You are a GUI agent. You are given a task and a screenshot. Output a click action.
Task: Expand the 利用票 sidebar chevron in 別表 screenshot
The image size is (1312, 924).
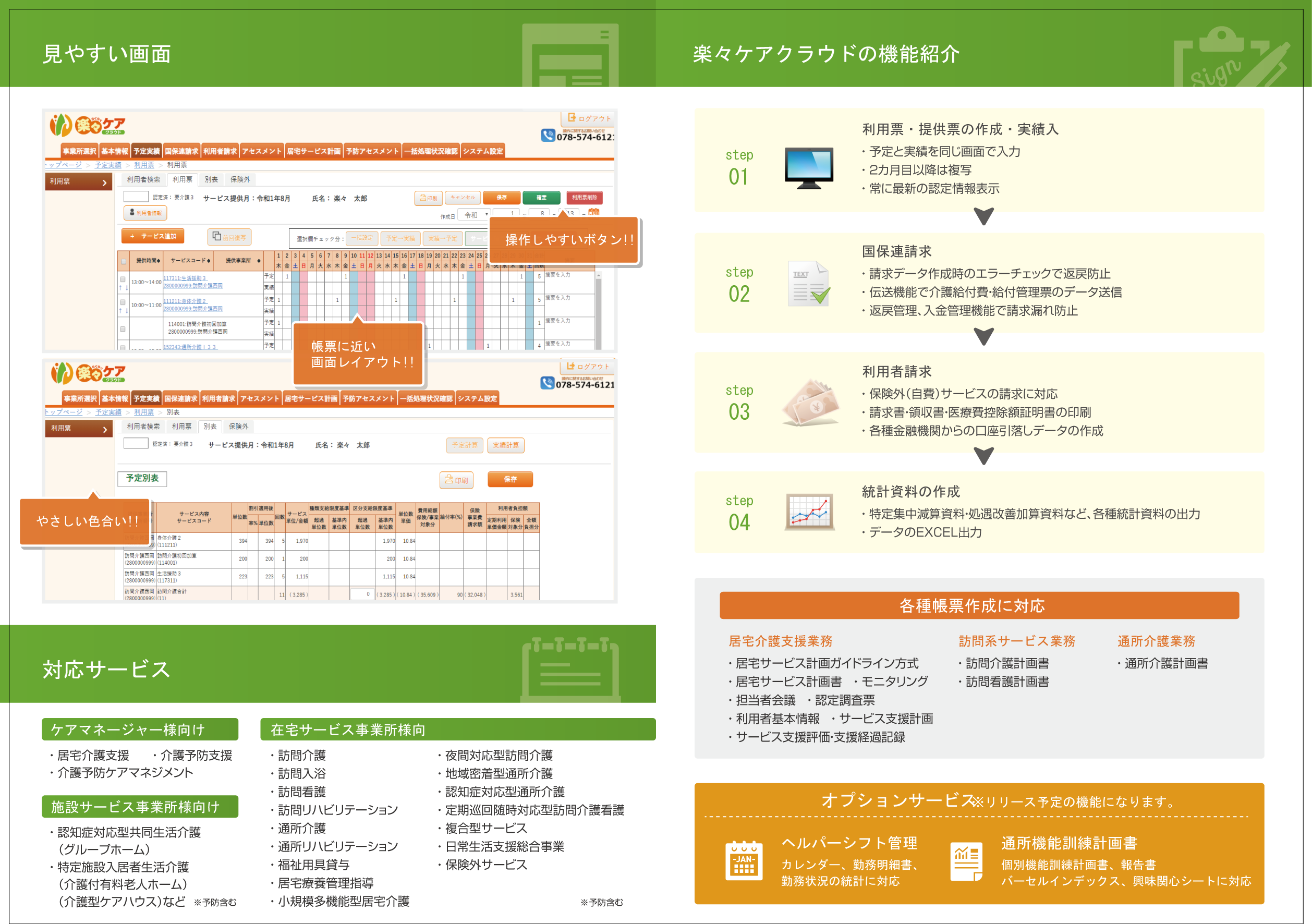pos(105,429)
